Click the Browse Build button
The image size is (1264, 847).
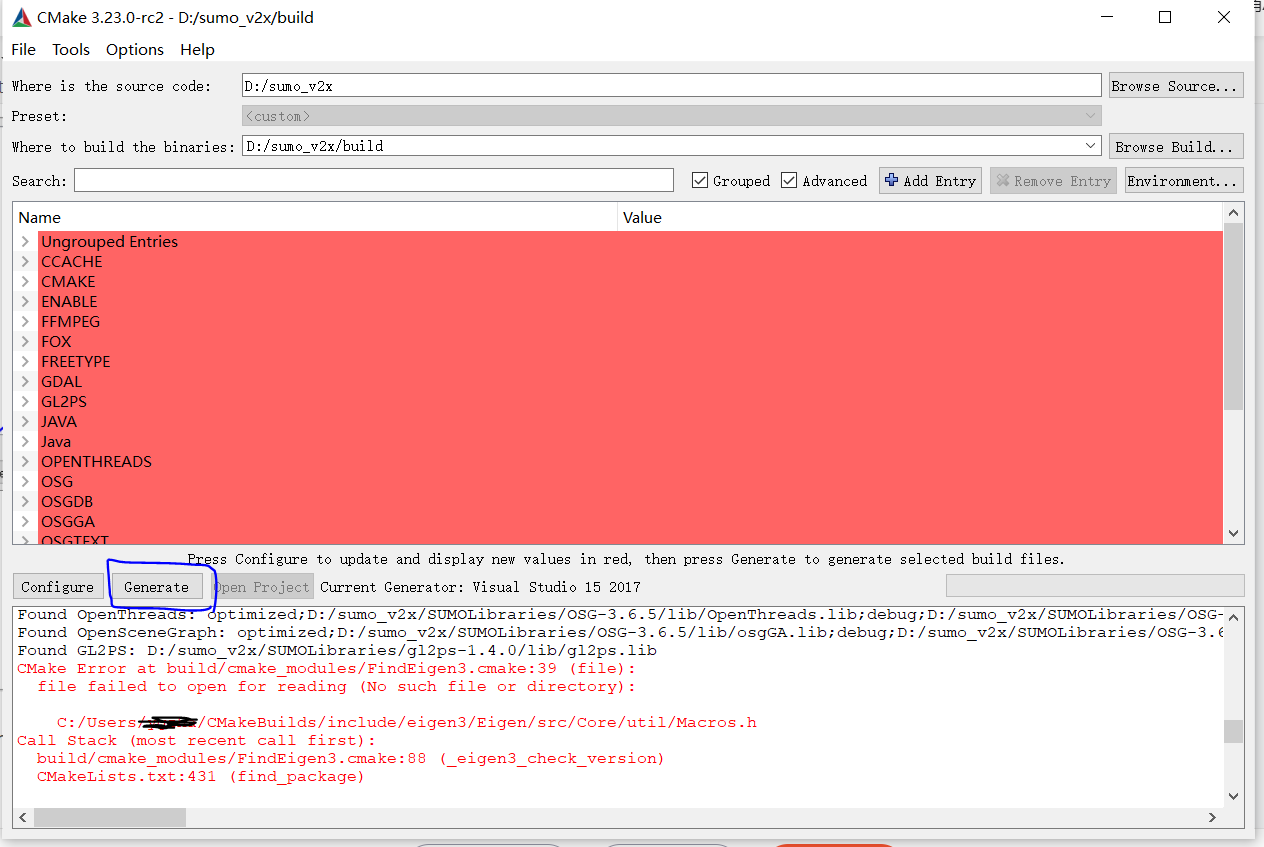1176,146
